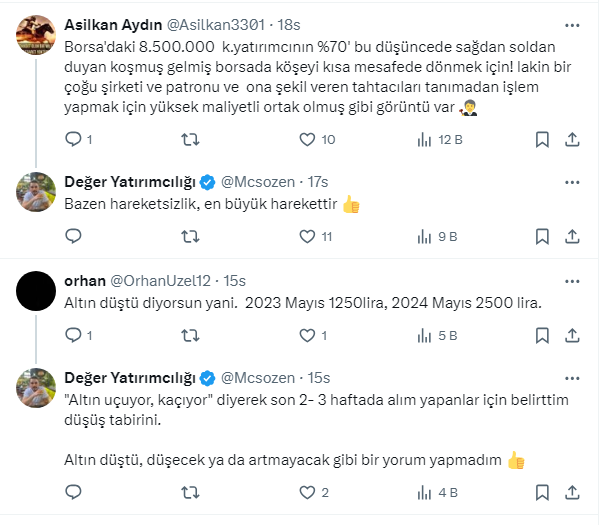Reply to the 'Bazen hareketsizlik' tweet
This screenshot has width=615, height=525.
point(73,237)
